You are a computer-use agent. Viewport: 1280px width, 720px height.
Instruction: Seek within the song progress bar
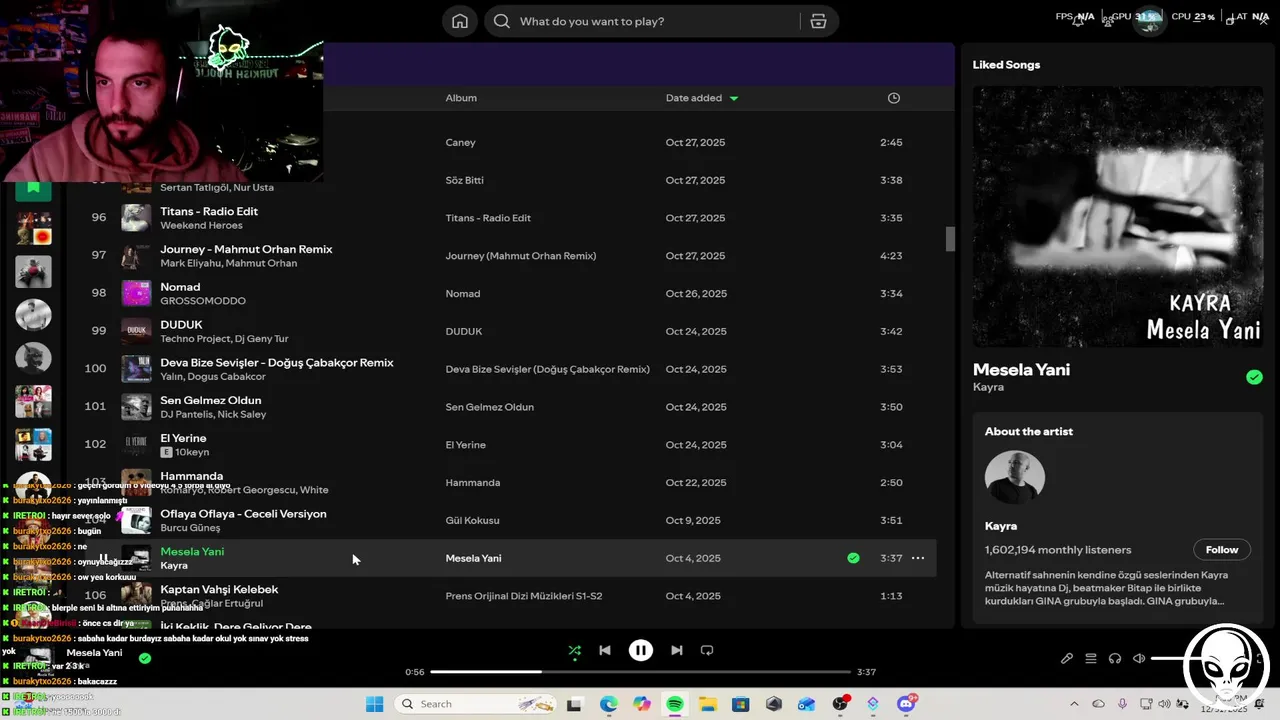pos(640,672)
